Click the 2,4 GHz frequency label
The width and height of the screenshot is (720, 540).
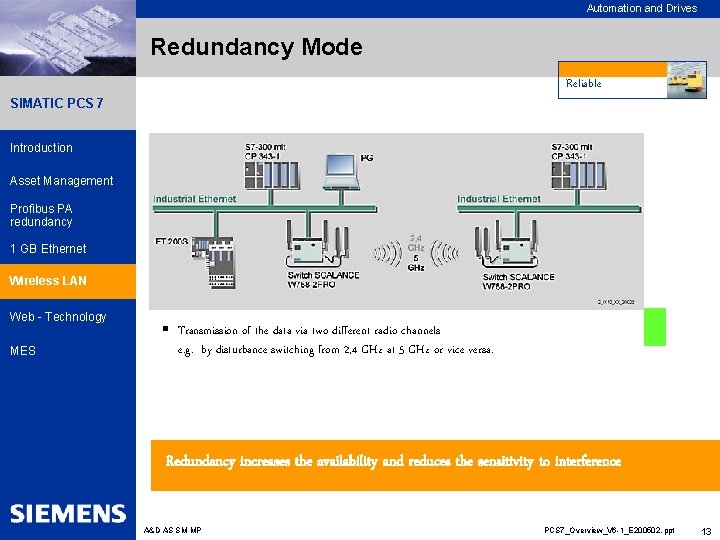pos(416,243)
